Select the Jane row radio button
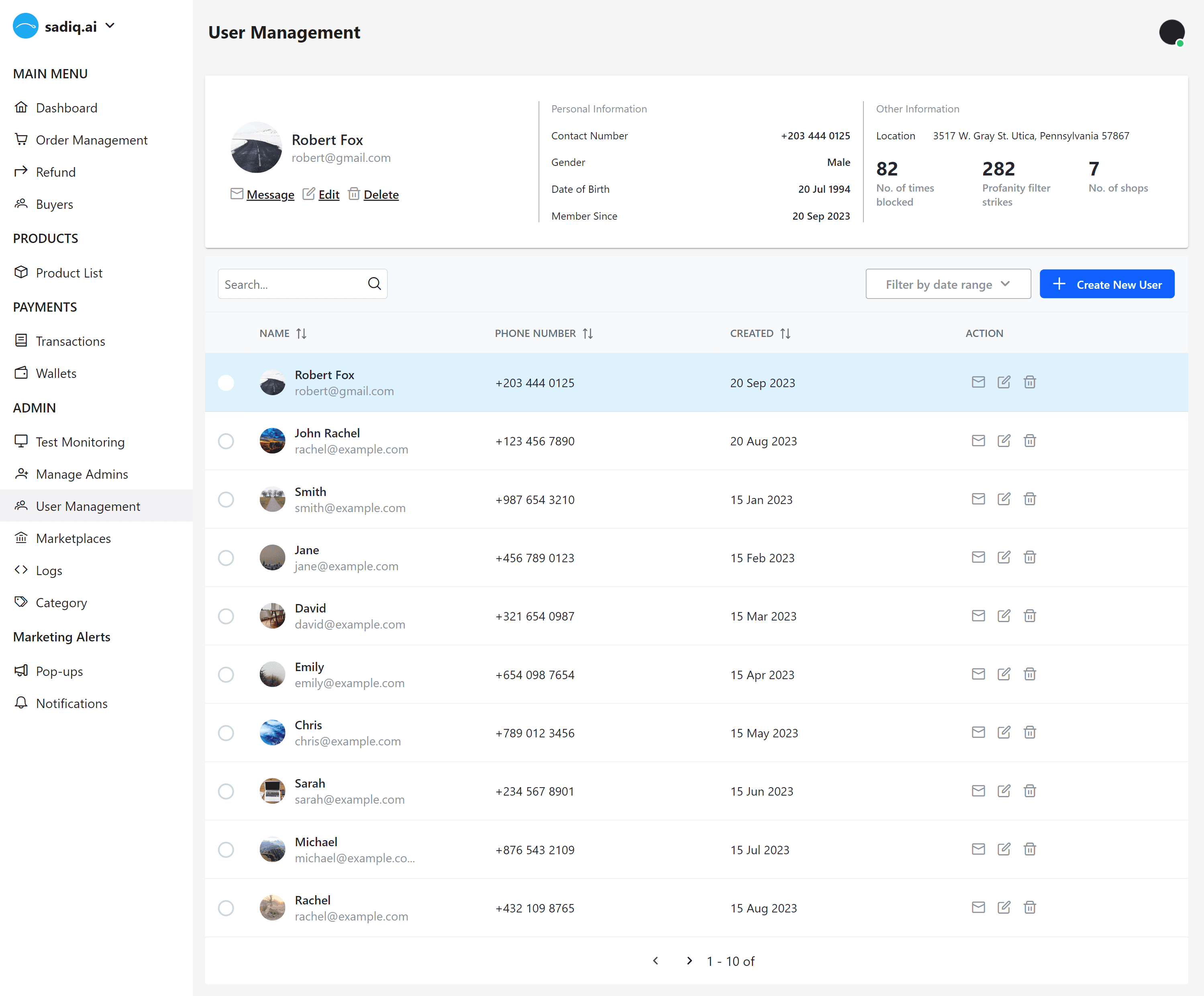The image size is (1204, 996). pos(226,558)
